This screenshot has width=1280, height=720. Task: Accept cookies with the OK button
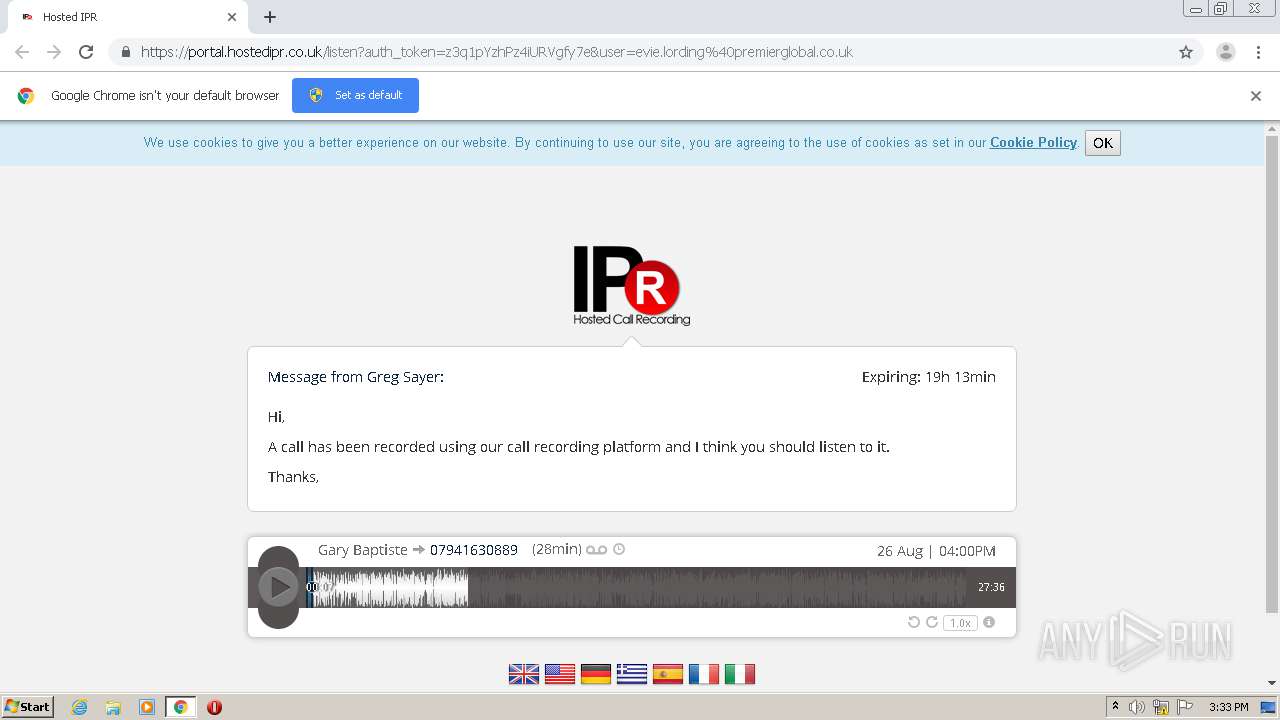pyautogui.click(x=1103, y=143)
